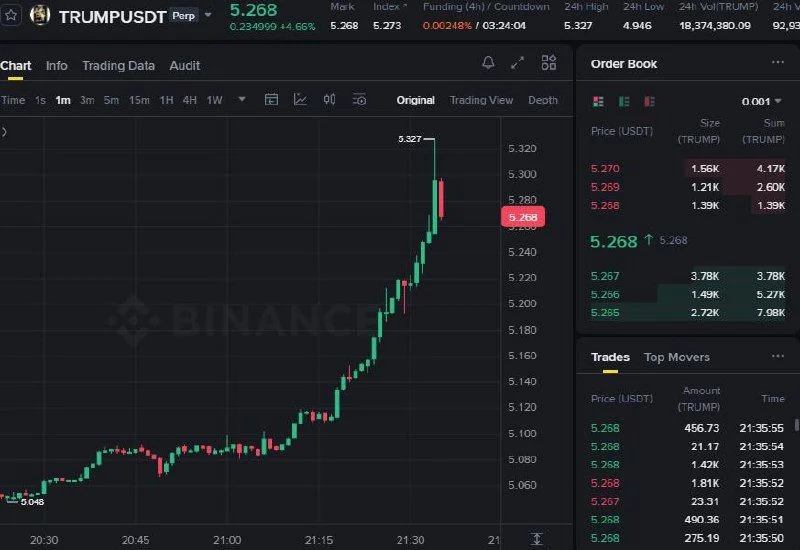Switch to the Trades tab
The height and width of the screenshot is (550, 800).
point(610,357)
